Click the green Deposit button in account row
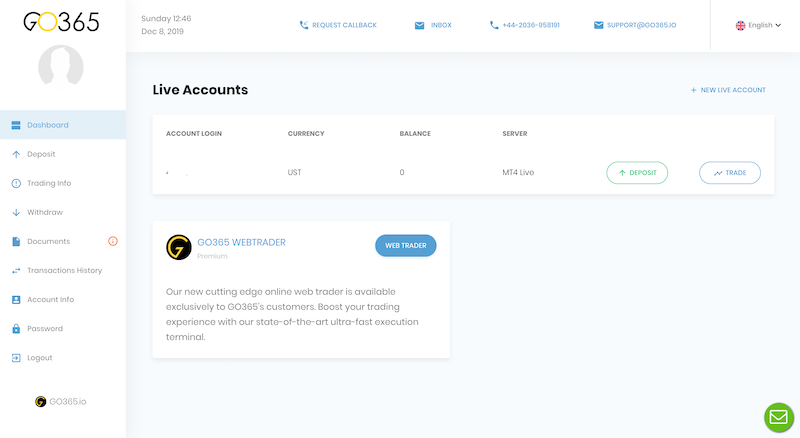Image resolution: width=800 pixels, height=438 pixels. tap(637, 173)
